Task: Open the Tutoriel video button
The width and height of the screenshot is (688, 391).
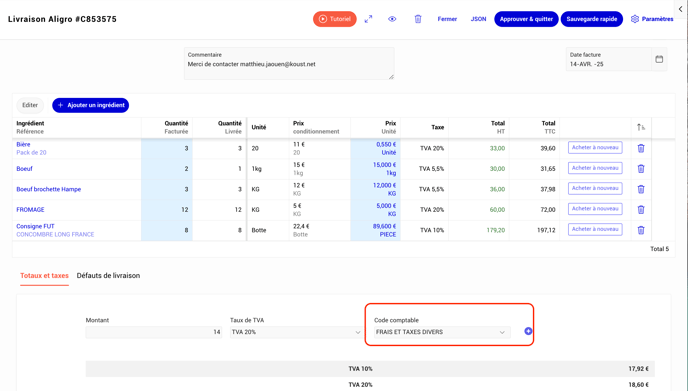Action: [x=334, y=19]
